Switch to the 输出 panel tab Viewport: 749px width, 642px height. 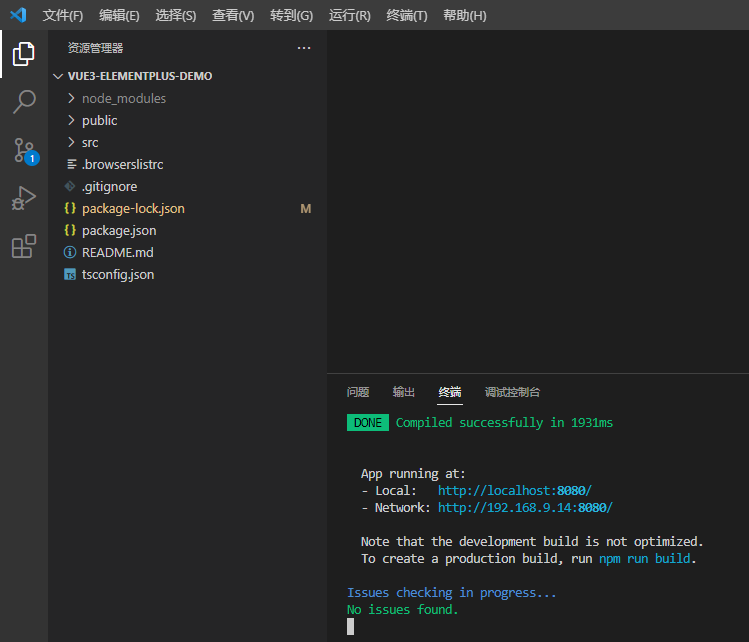point(404,392)
